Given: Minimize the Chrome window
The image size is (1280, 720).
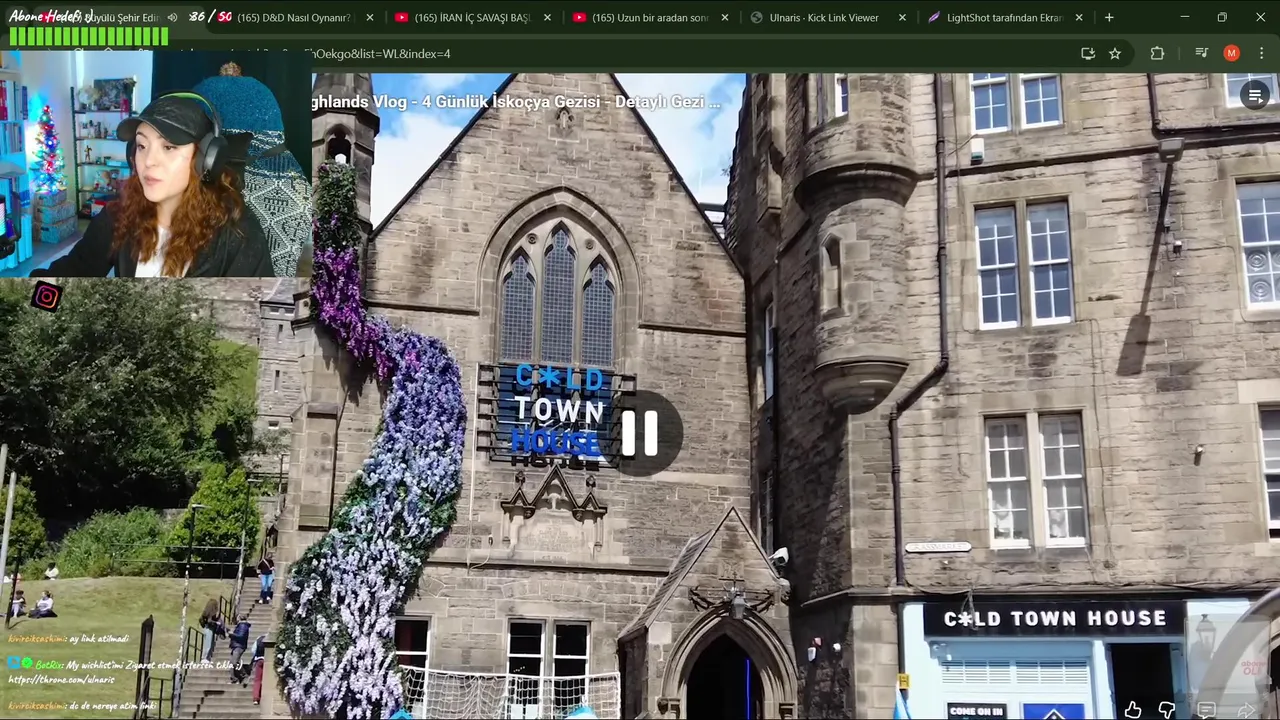Looking at the screenshot, I should pyautogui.click(x=1185, y=17).
